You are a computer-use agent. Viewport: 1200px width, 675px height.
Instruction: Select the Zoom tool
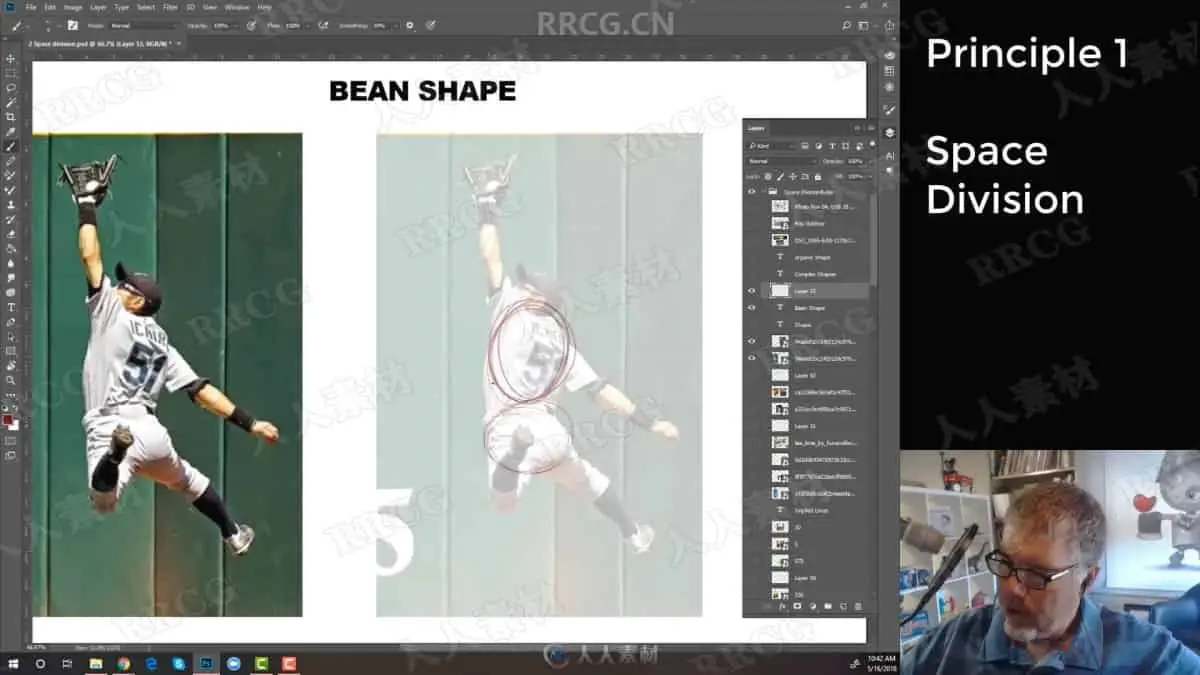click(x=11, y=380)
